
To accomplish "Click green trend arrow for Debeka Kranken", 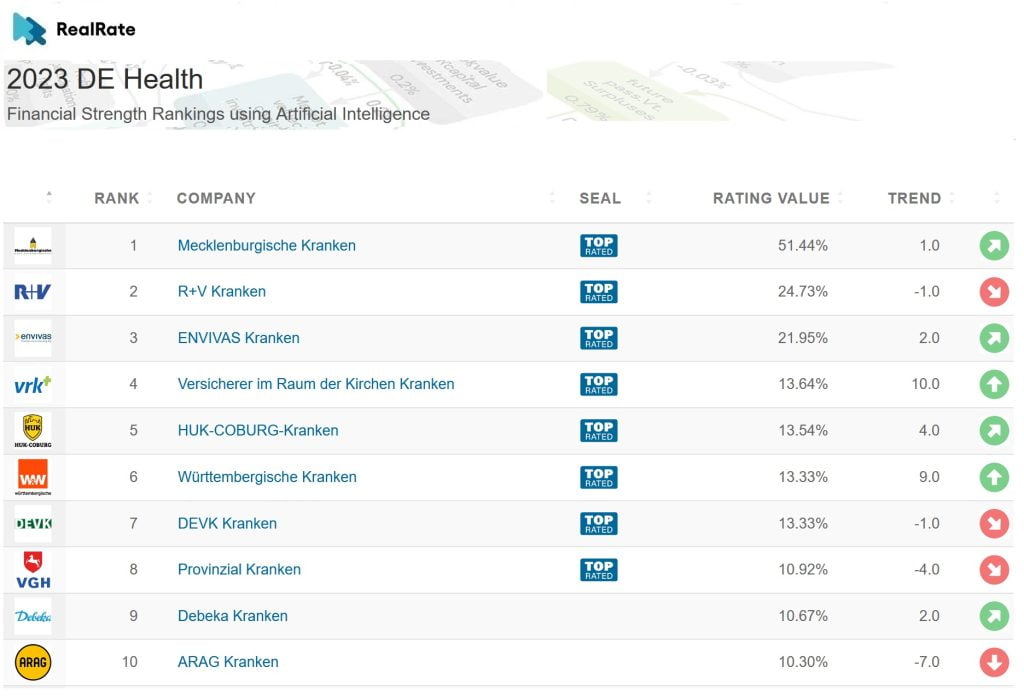I will pyautogui.click(x=994, y=616).
